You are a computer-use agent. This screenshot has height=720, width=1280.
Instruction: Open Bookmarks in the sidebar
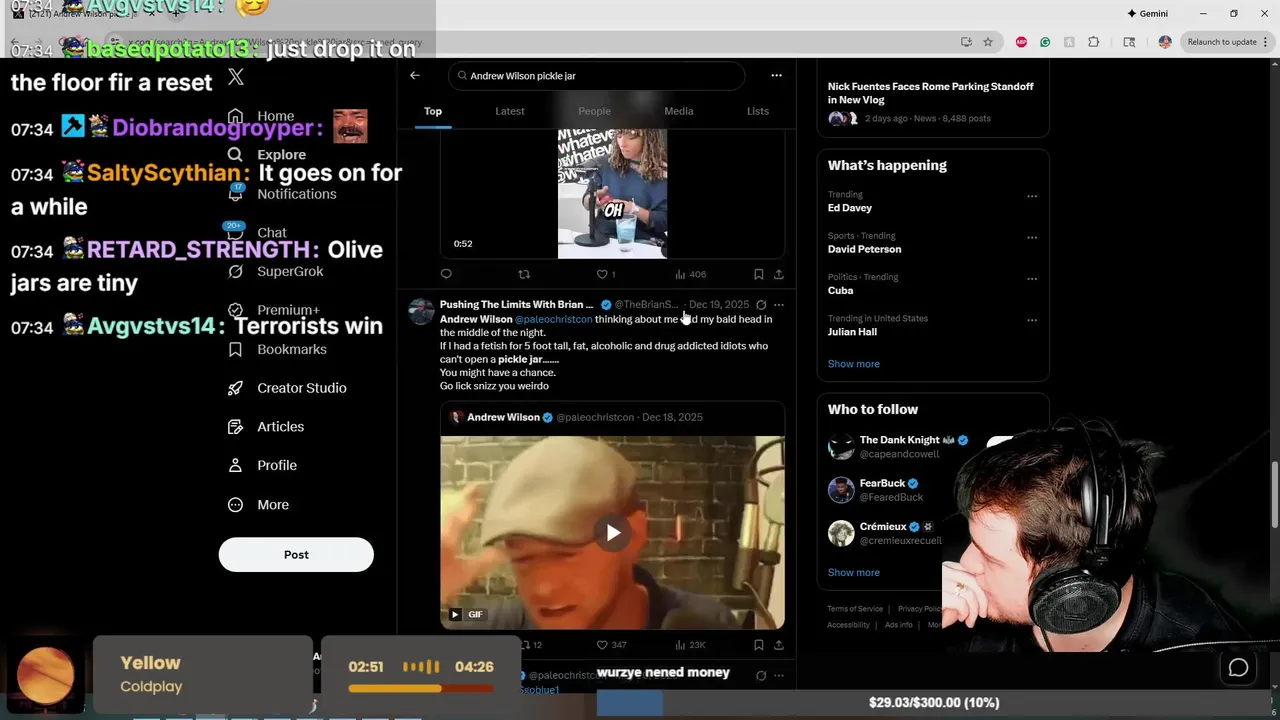[277, 349]
